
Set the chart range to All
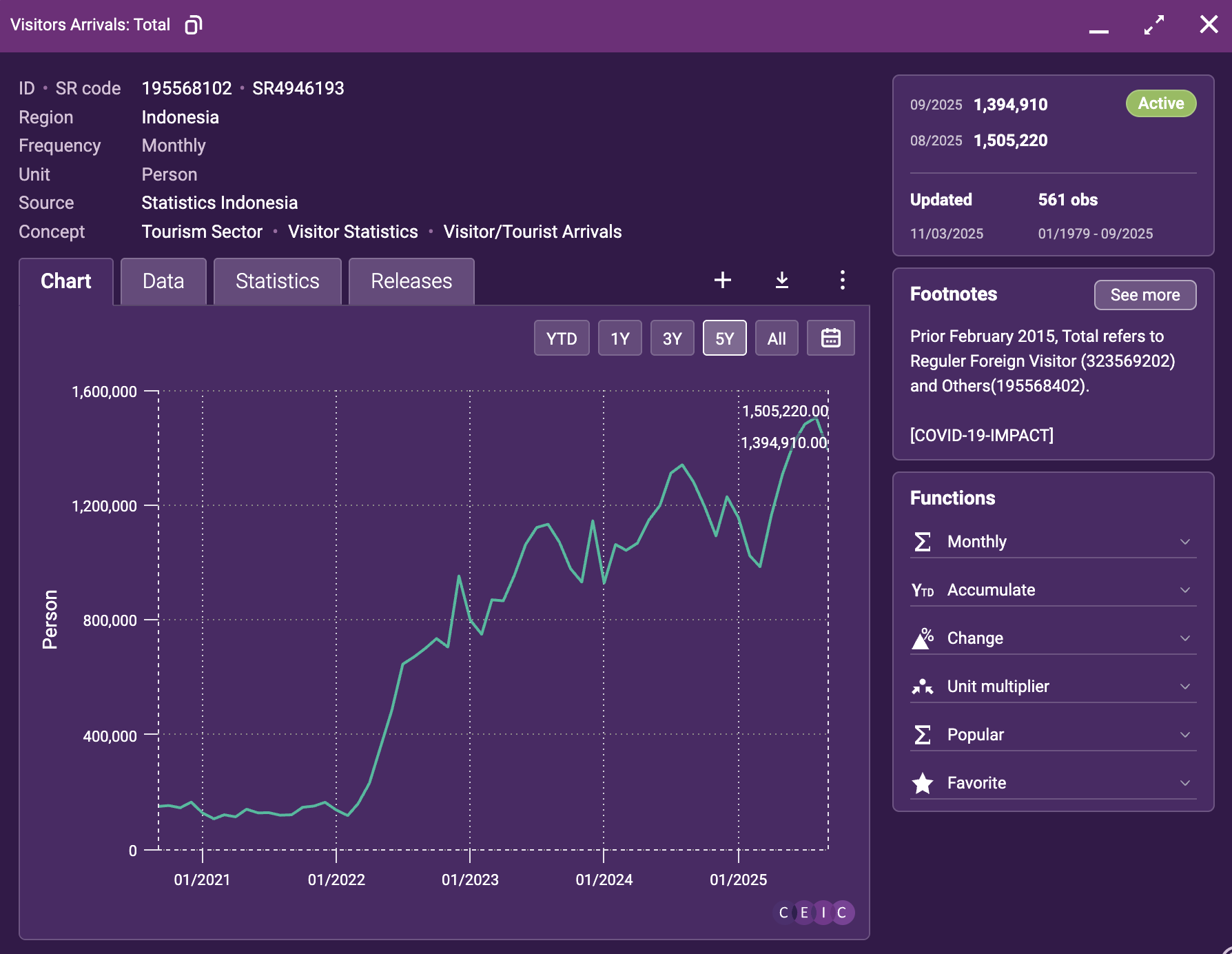776,338
